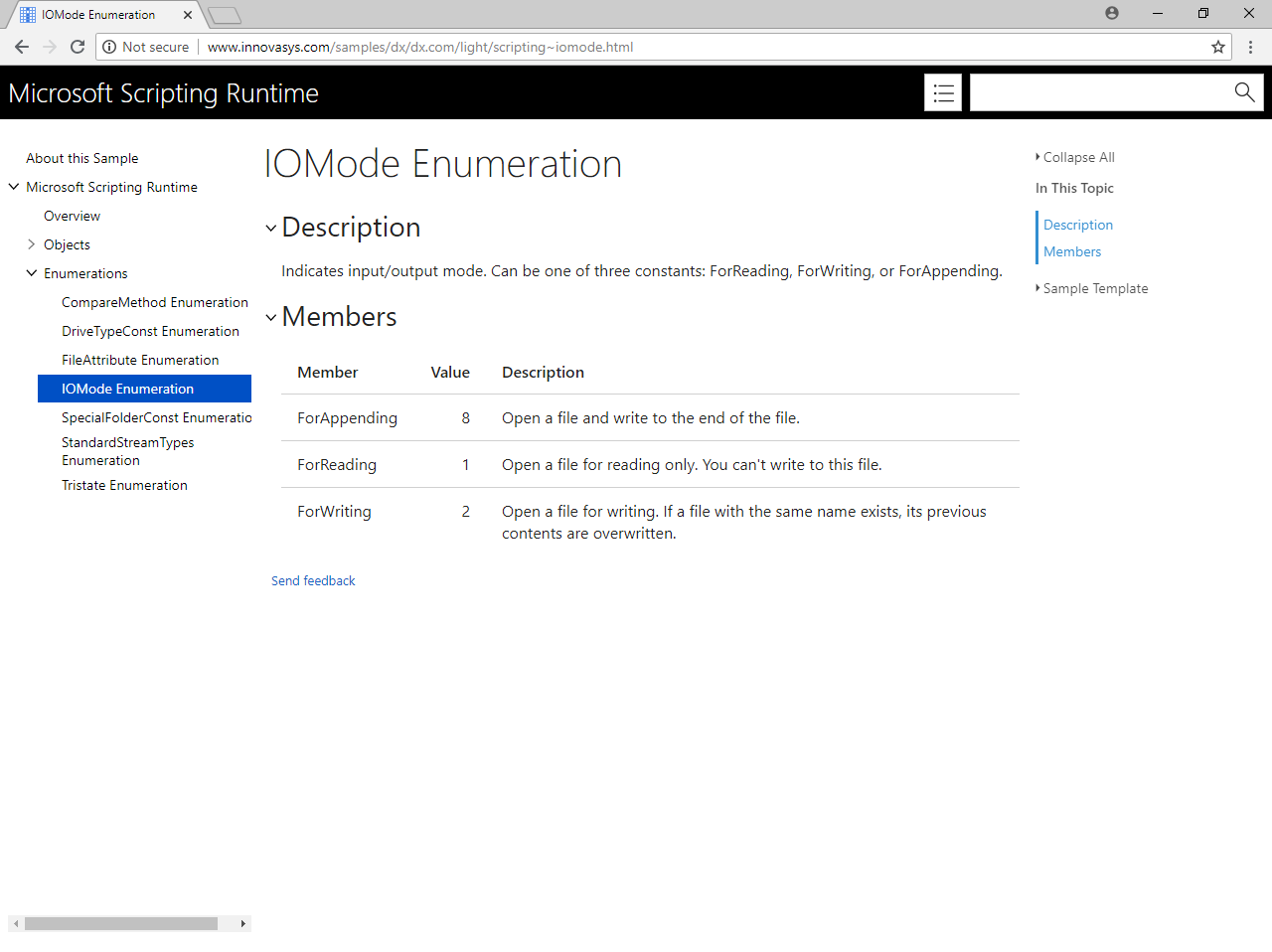The width and height of the screenshot is (1272, 952).
Task: Open the Overview topic
Action: pyautogui.click(x=72, y=216)
